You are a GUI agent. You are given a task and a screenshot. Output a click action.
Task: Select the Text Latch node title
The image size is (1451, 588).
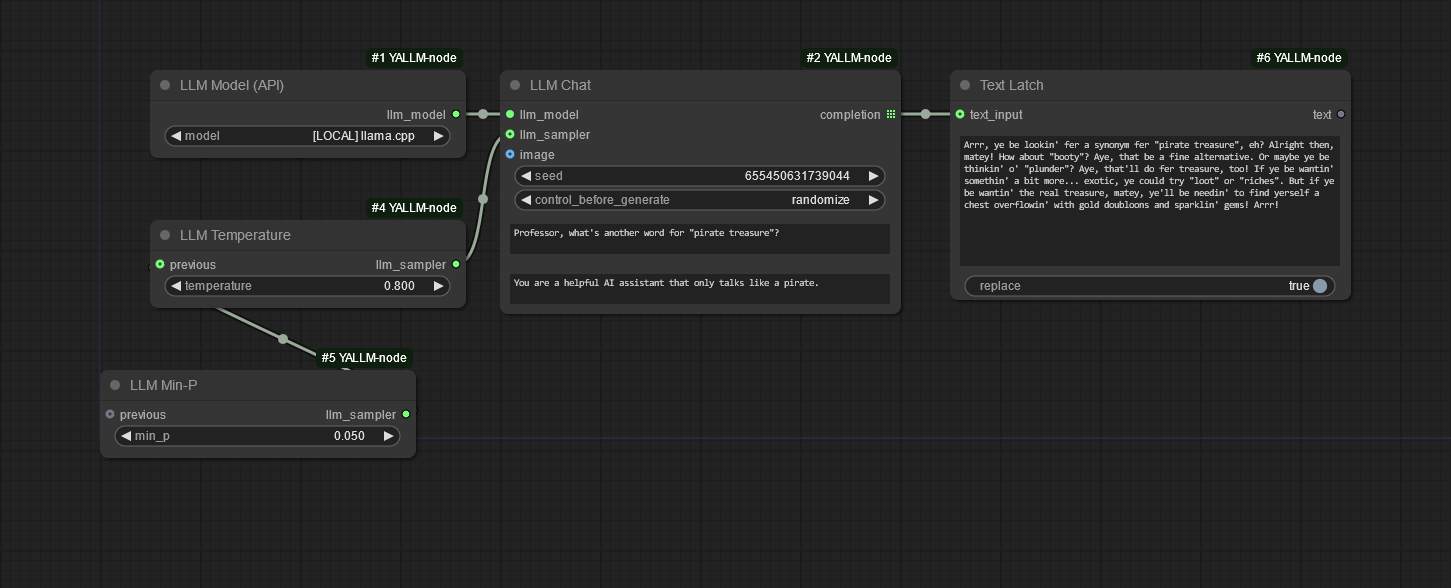(x=1012, y=85)
